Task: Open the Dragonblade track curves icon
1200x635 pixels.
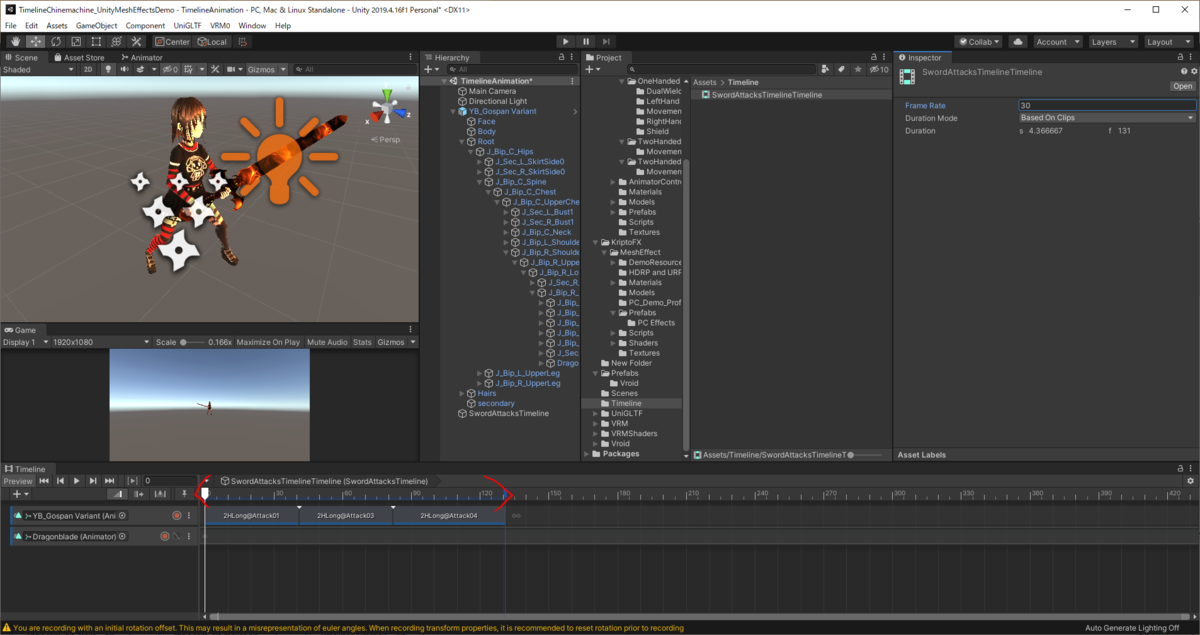Action: [177, 536]
